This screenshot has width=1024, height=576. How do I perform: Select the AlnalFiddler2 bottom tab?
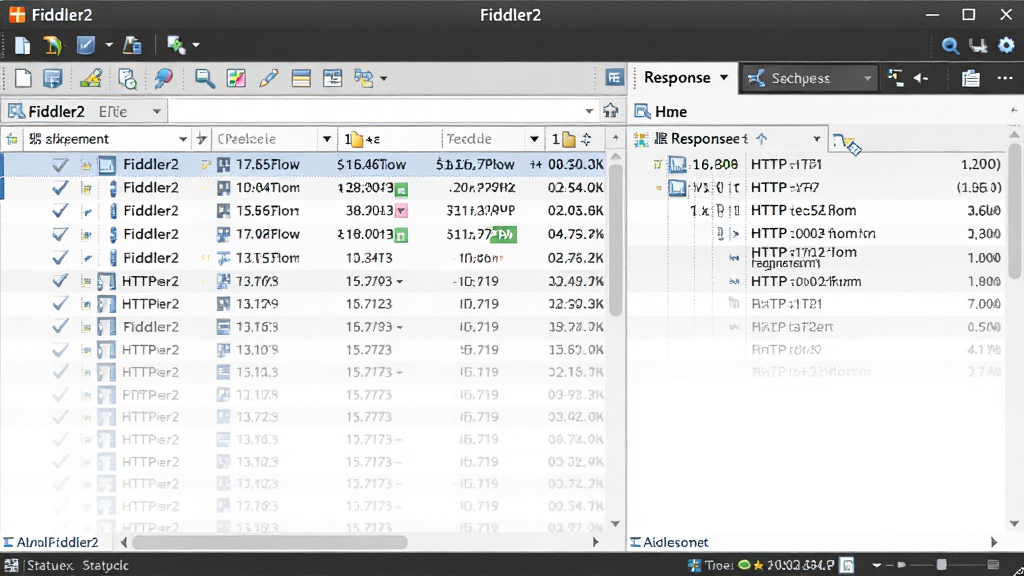pos(52,542)
